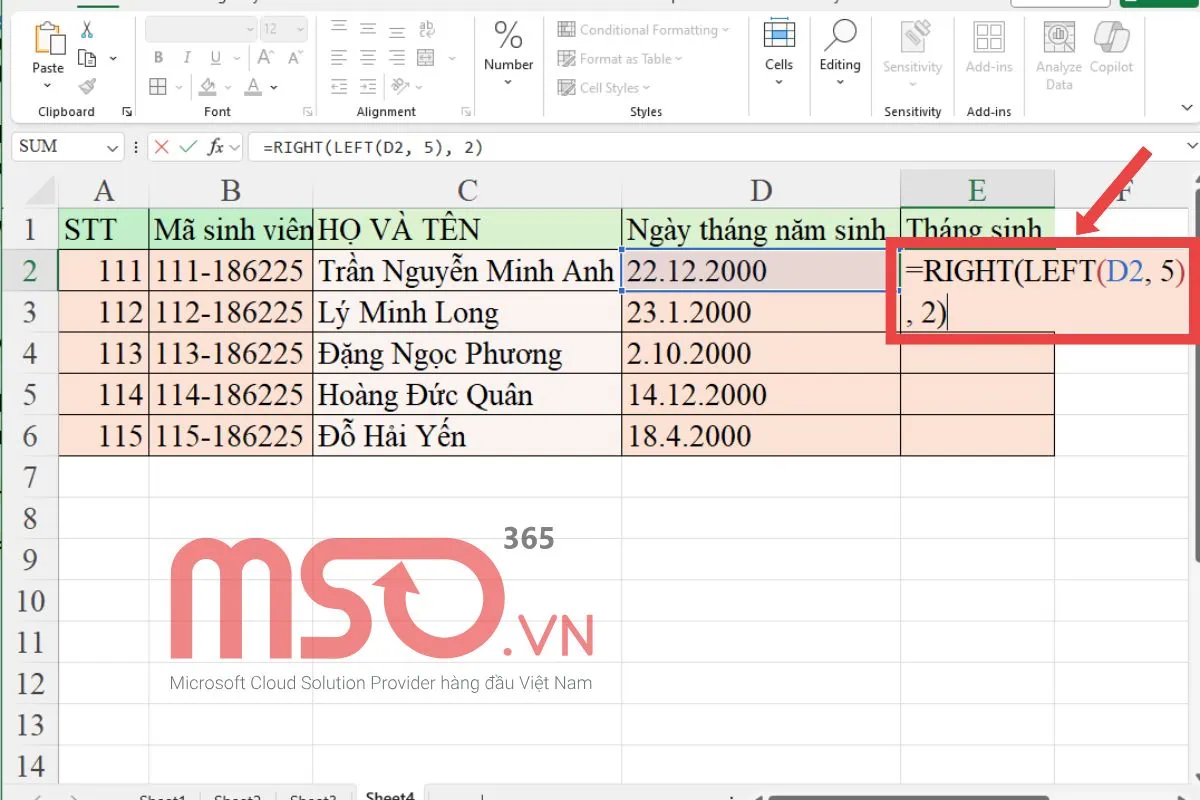Switch to the Sheet1 tab

[x=162, y=795]
